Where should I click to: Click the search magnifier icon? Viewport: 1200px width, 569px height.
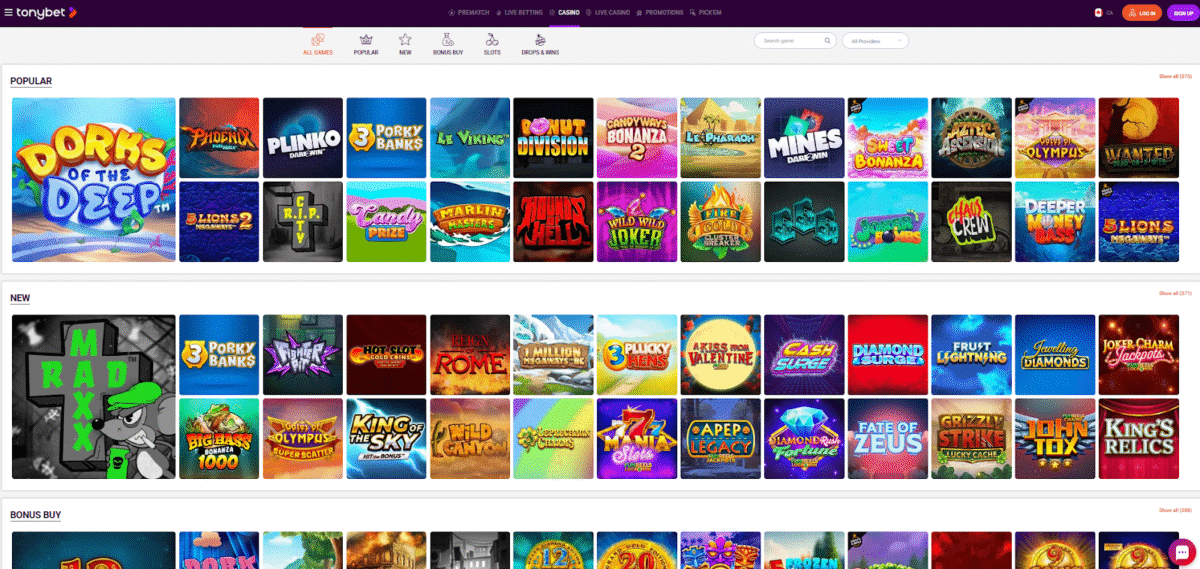827,41
